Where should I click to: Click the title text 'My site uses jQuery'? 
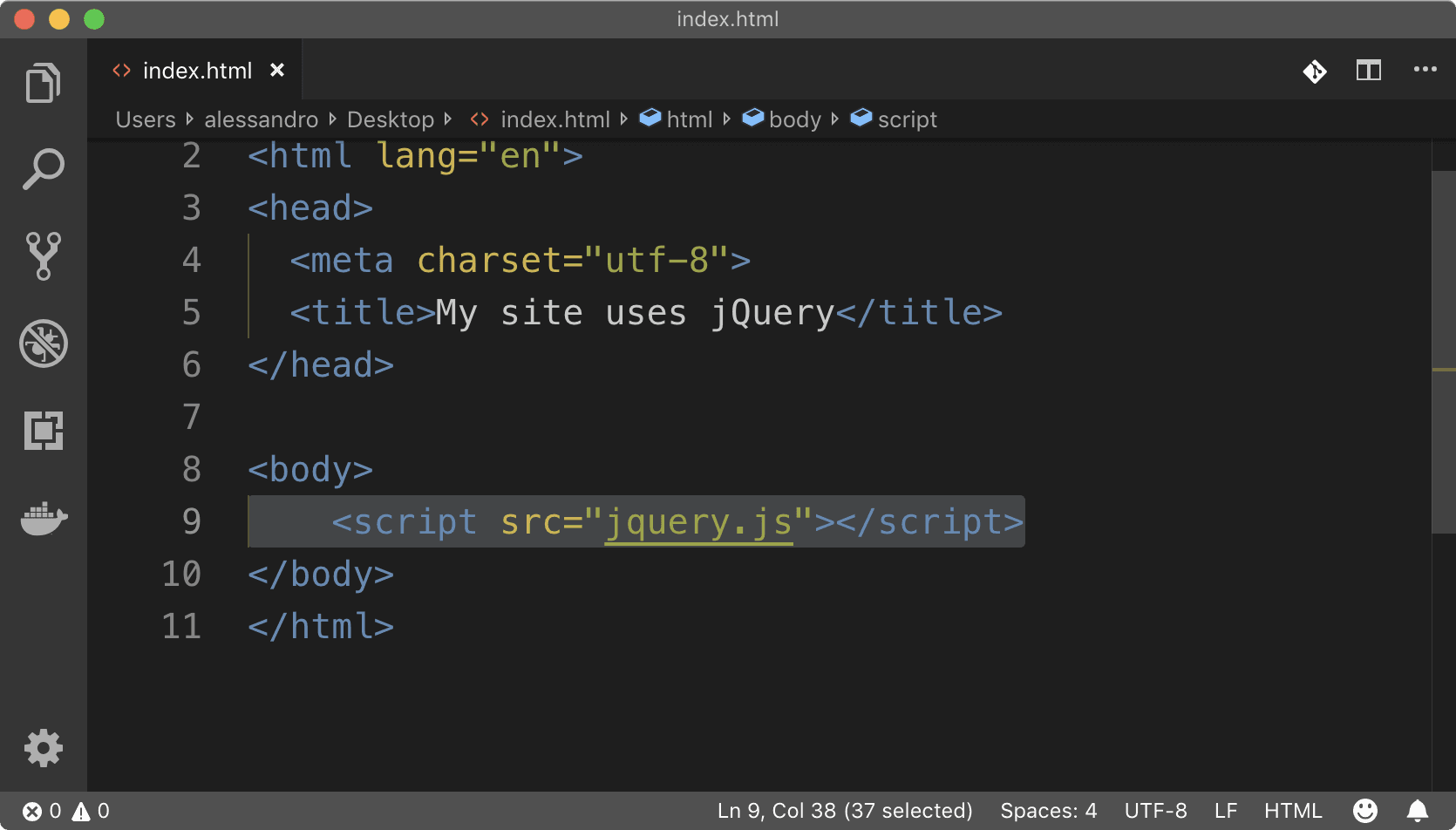pos(635,312)
